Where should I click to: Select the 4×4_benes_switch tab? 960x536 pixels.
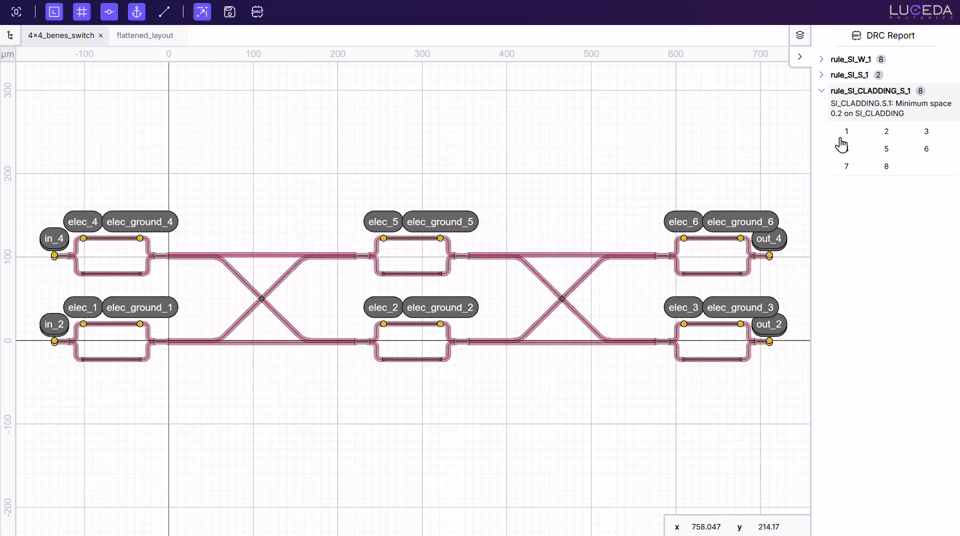click(60, 35)
